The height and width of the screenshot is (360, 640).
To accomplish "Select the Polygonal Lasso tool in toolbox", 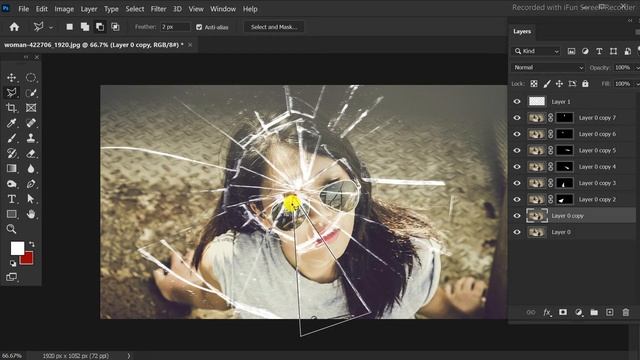I will point(11,93).
